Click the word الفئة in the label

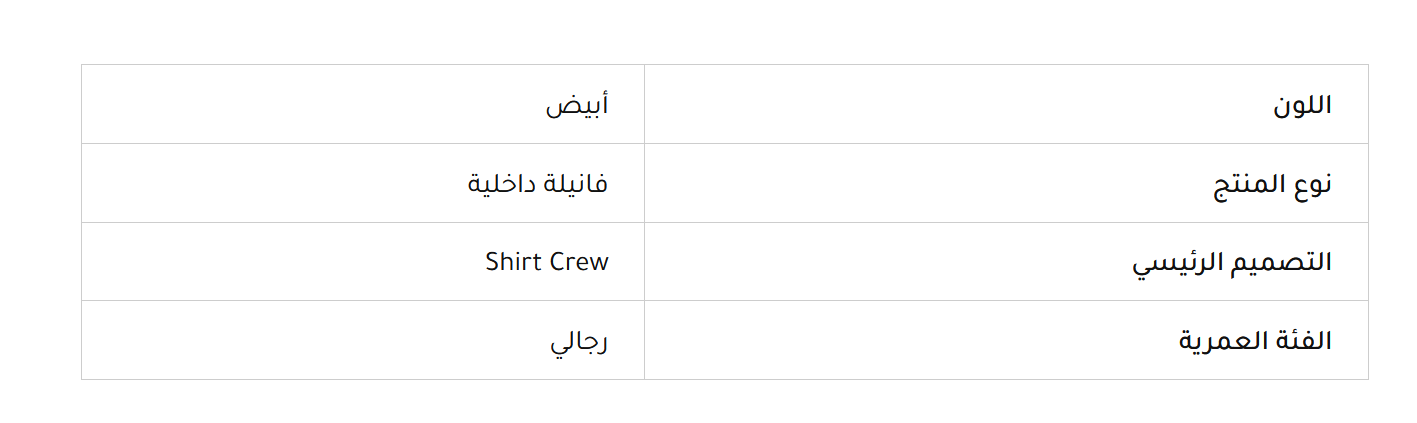tap(1306, 341)
